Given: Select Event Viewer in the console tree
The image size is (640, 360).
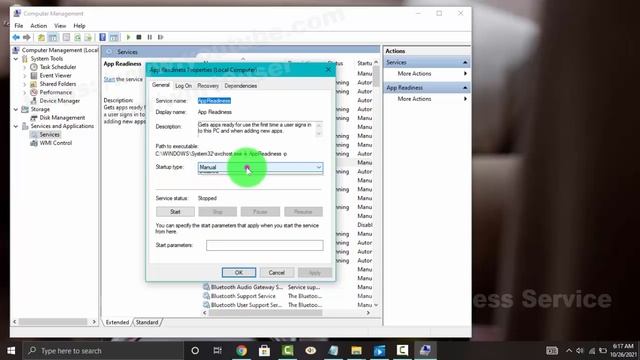Looking at the screenshot, I should click(x=56, y=76).
